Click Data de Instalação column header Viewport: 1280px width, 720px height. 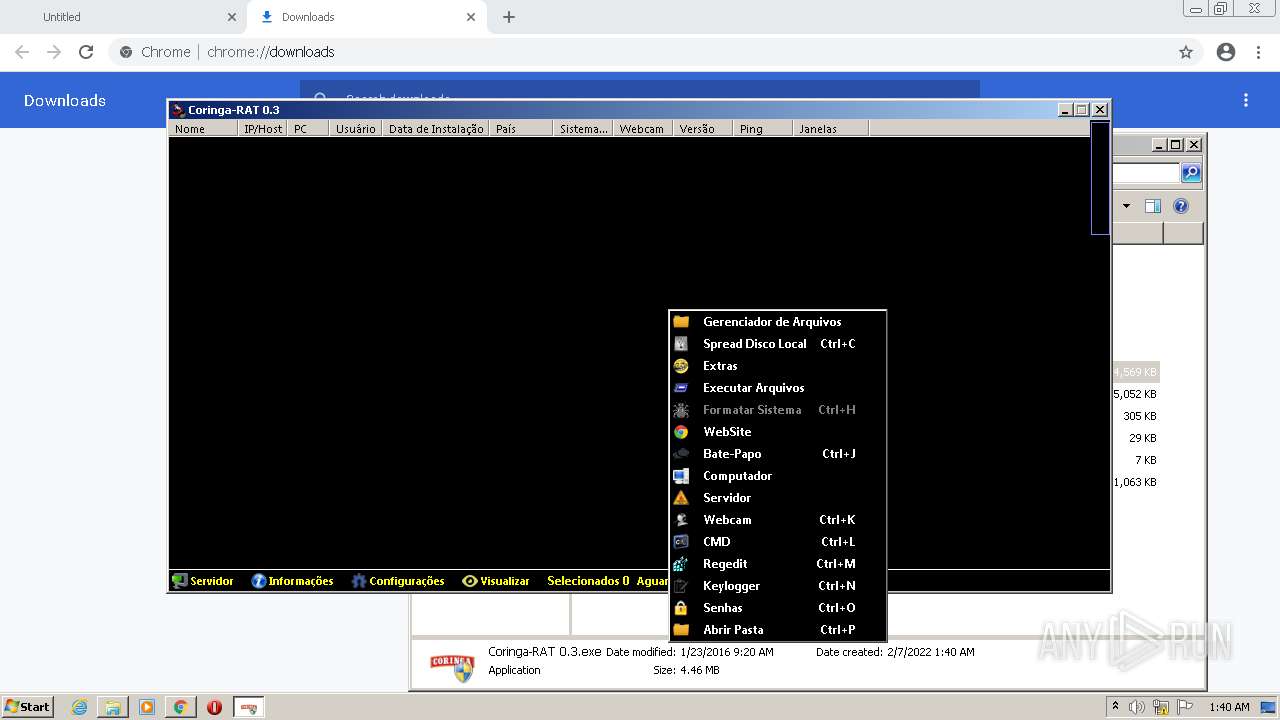point(436,129)
